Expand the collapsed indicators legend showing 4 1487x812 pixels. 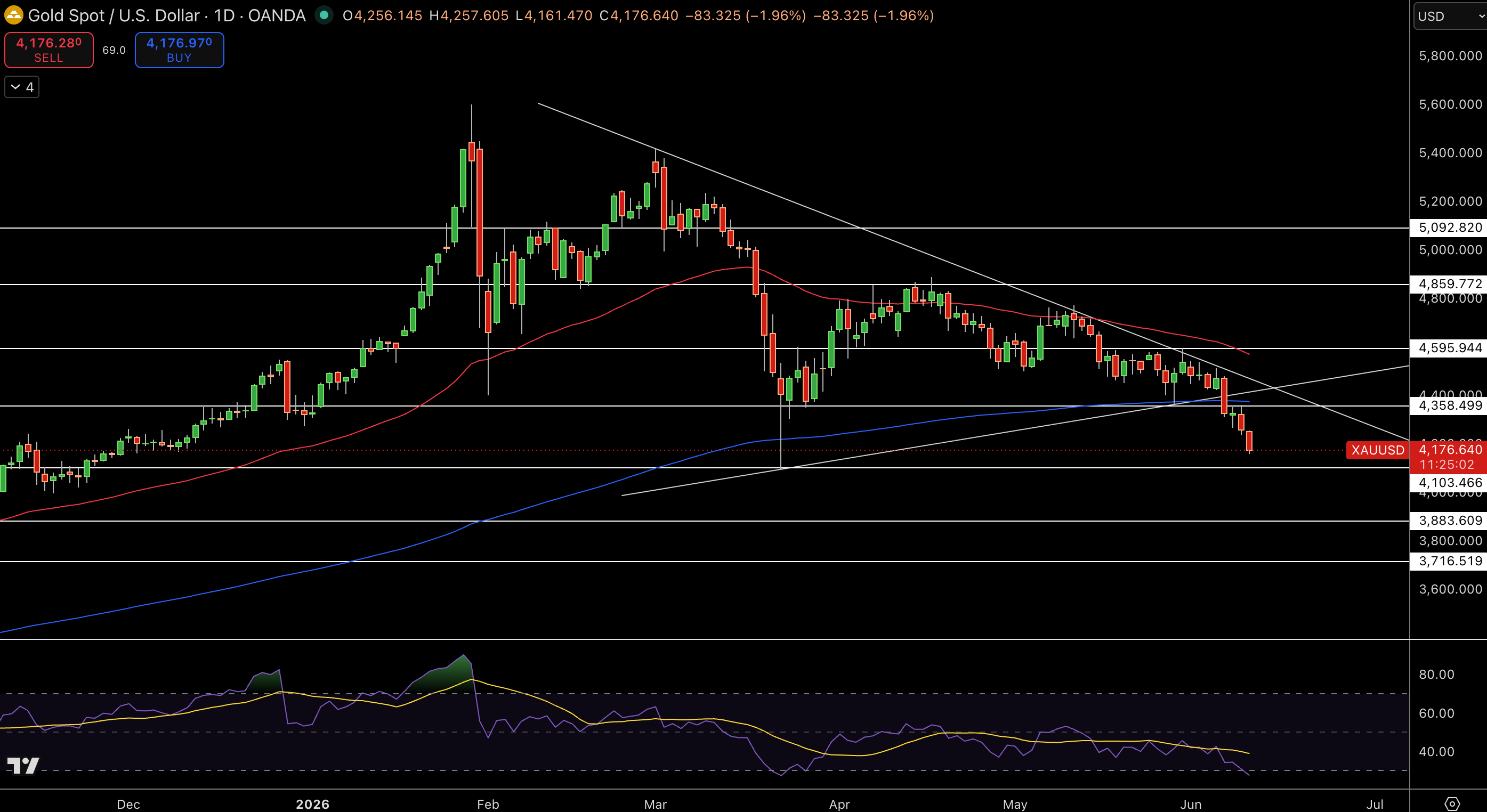point(22,87)
